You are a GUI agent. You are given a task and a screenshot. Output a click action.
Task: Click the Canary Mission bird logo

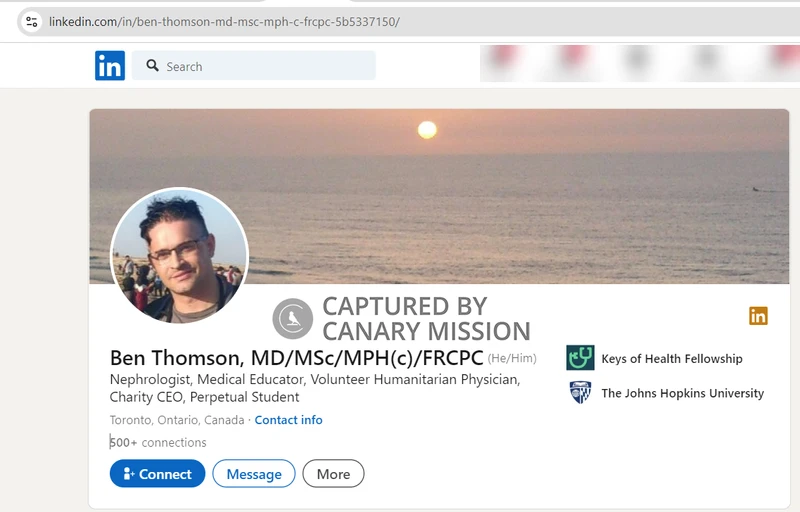point(292,319)
